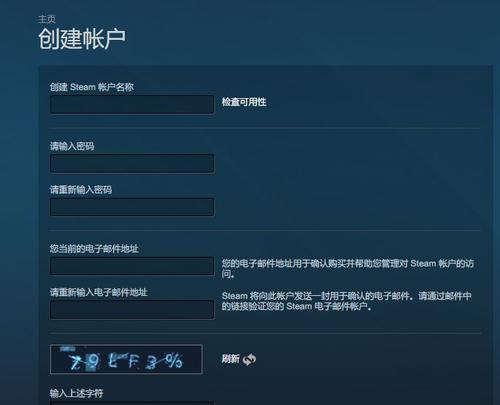
Task: Click the 刷新 text next to captcha
Action: [231, 359]
